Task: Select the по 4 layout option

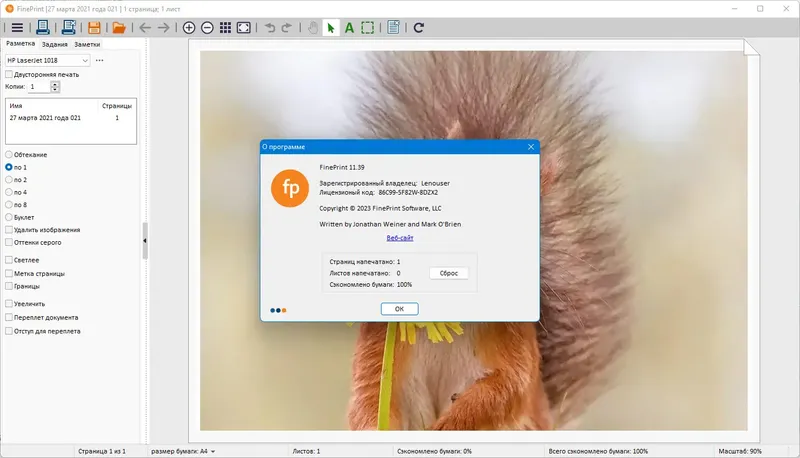Action: click(x=9, y=192)
